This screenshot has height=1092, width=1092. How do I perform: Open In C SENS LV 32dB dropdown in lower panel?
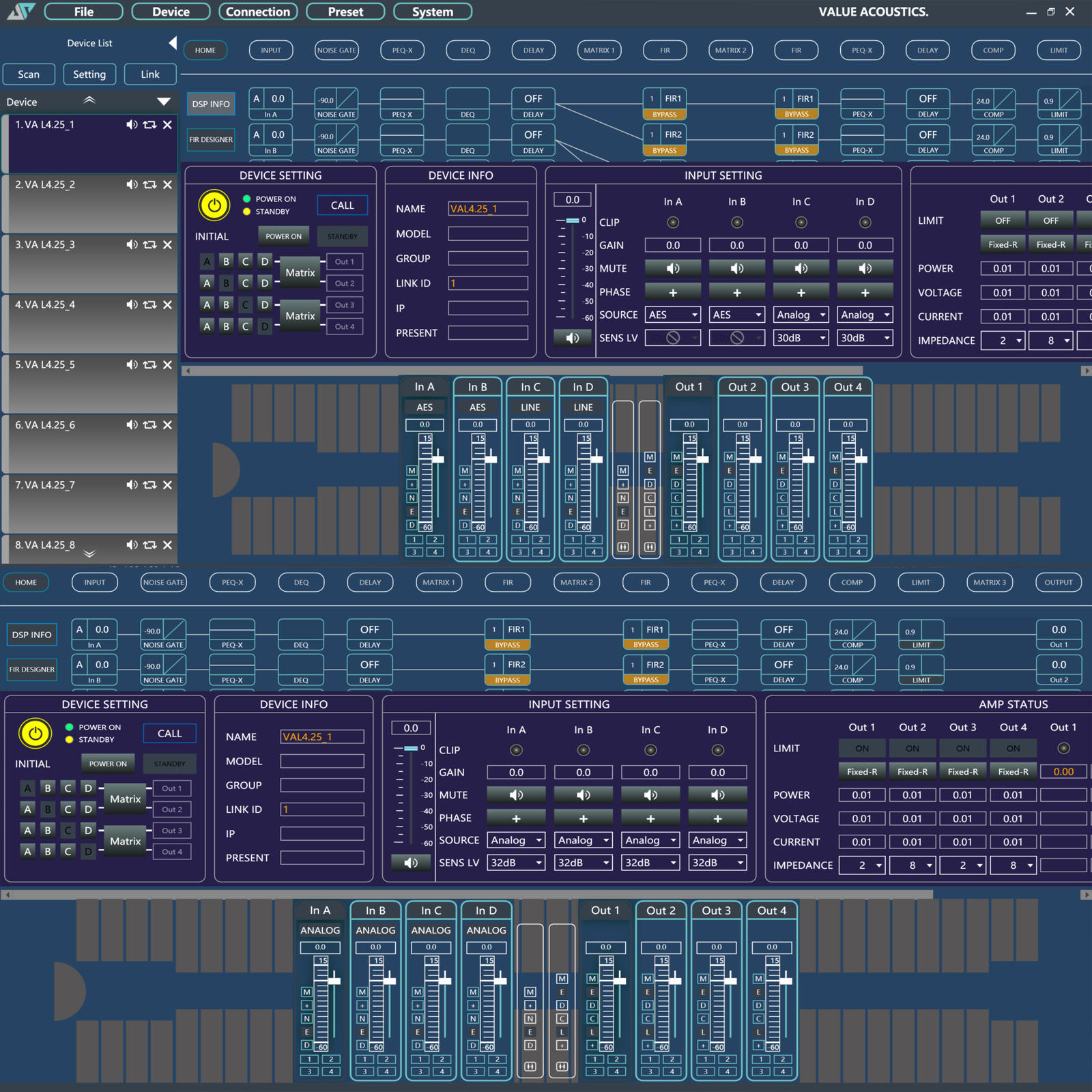650,863
